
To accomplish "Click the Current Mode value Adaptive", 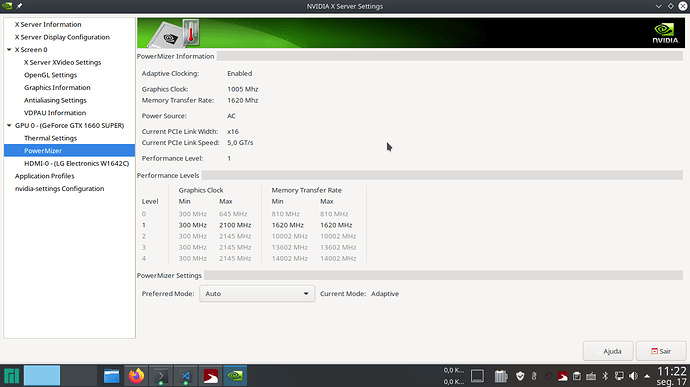I will pos(385,294).
